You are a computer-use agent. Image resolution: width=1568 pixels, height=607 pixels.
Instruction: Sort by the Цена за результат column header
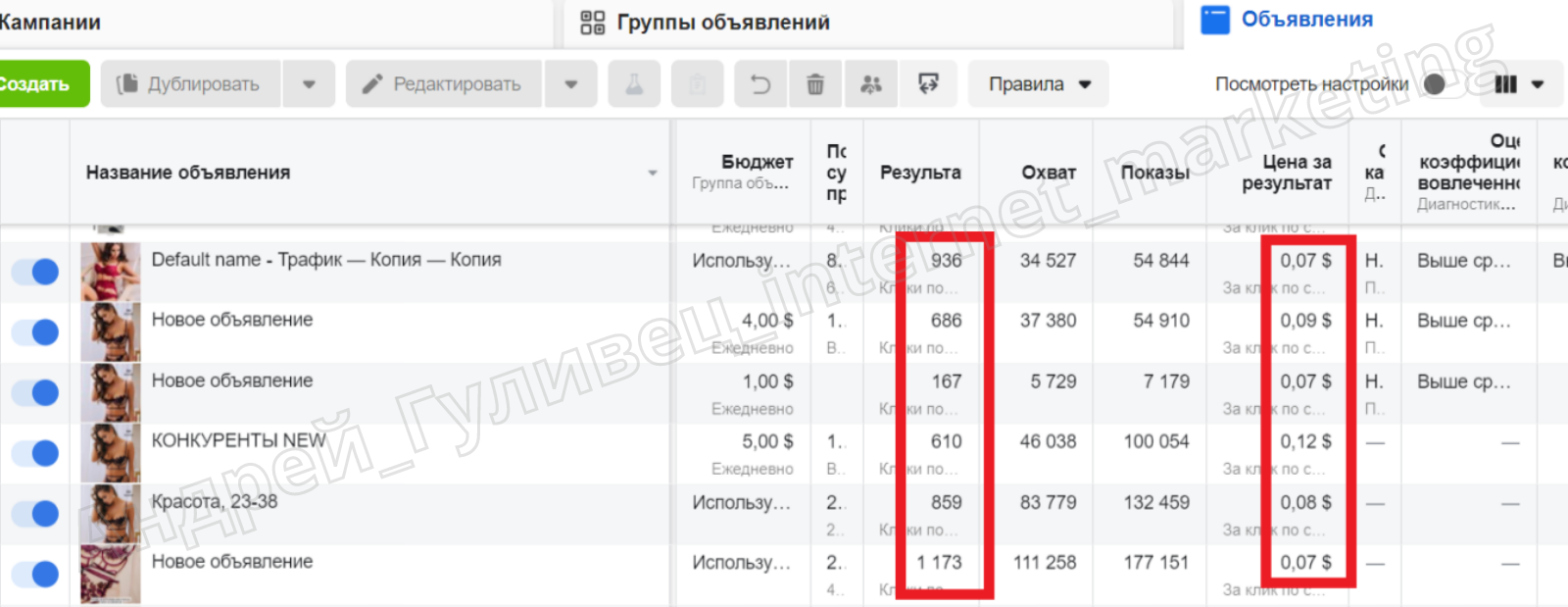[x=1287, y=173]
